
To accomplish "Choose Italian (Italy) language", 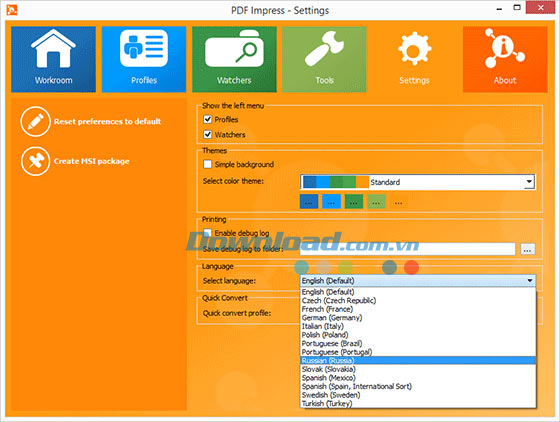I will (x=418, y=326).
